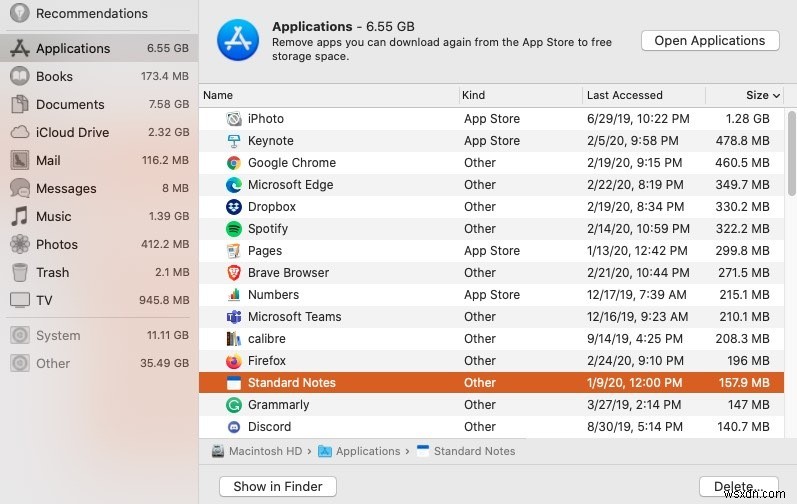
Task: Click the Books sidebar icon
Action: 20,76
